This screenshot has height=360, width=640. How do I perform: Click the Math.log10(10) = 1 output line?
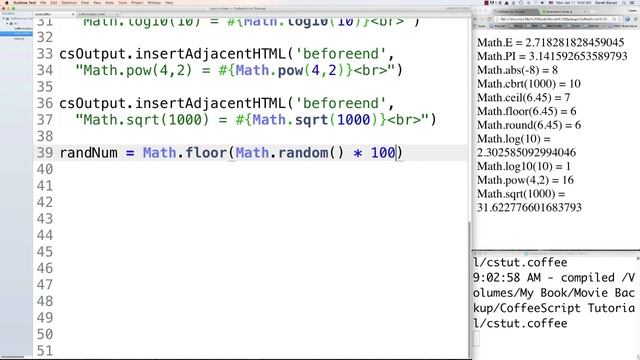524,166
